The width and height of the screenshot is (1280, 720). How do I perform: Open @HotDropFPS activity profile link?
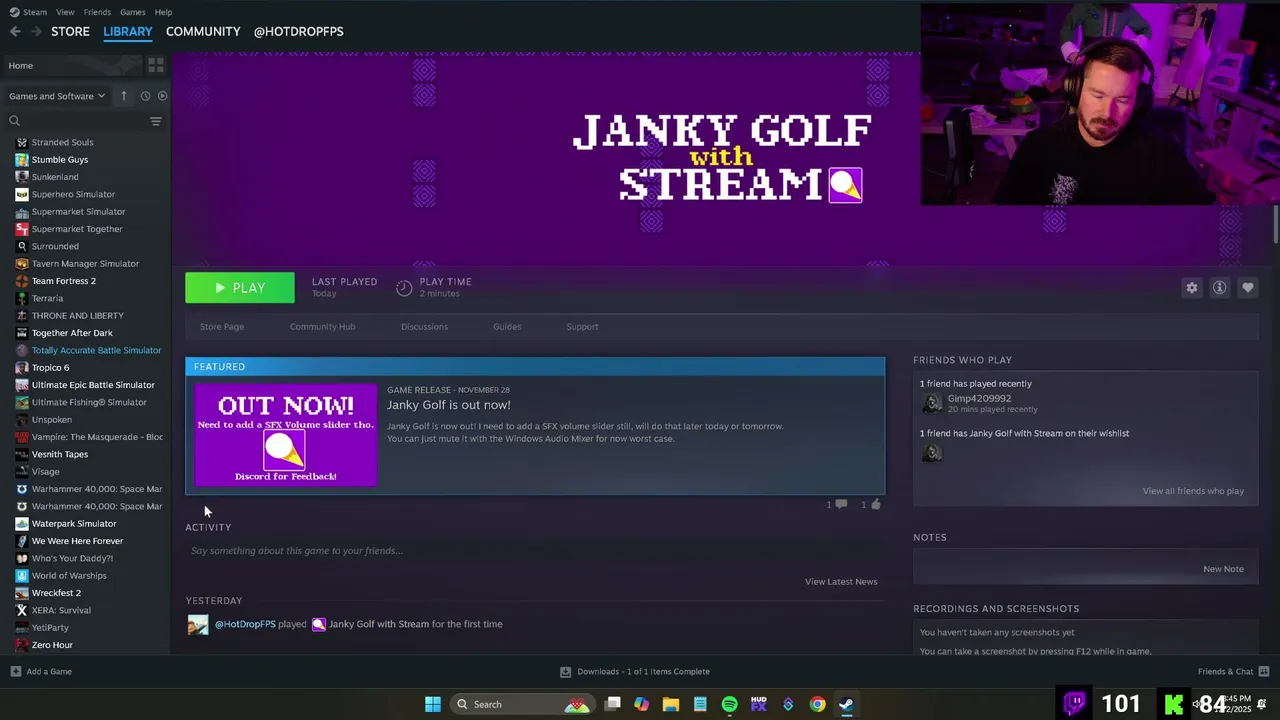pyautogui.click(x=245, y=624)
